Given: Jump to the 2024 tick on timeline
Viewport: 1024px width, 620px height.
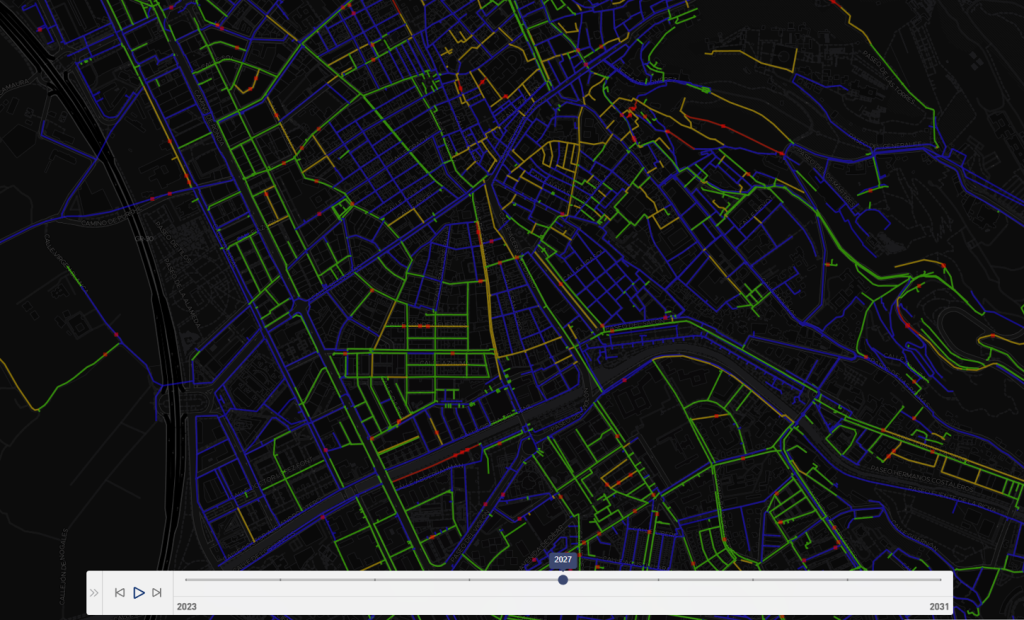Looking at the screenshot, I should tap(280, 580).
